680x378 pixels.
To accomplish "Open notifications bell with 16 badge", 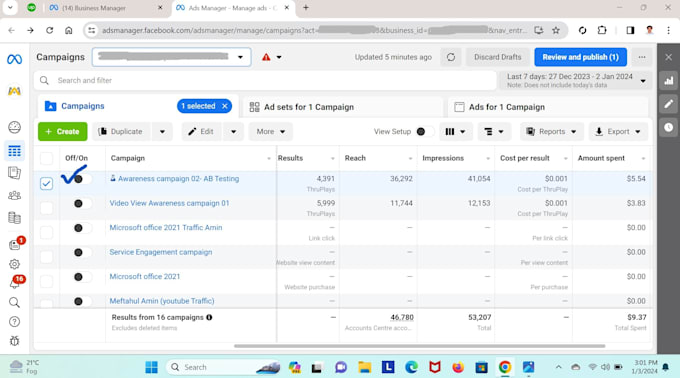I will tap(15, 283).
